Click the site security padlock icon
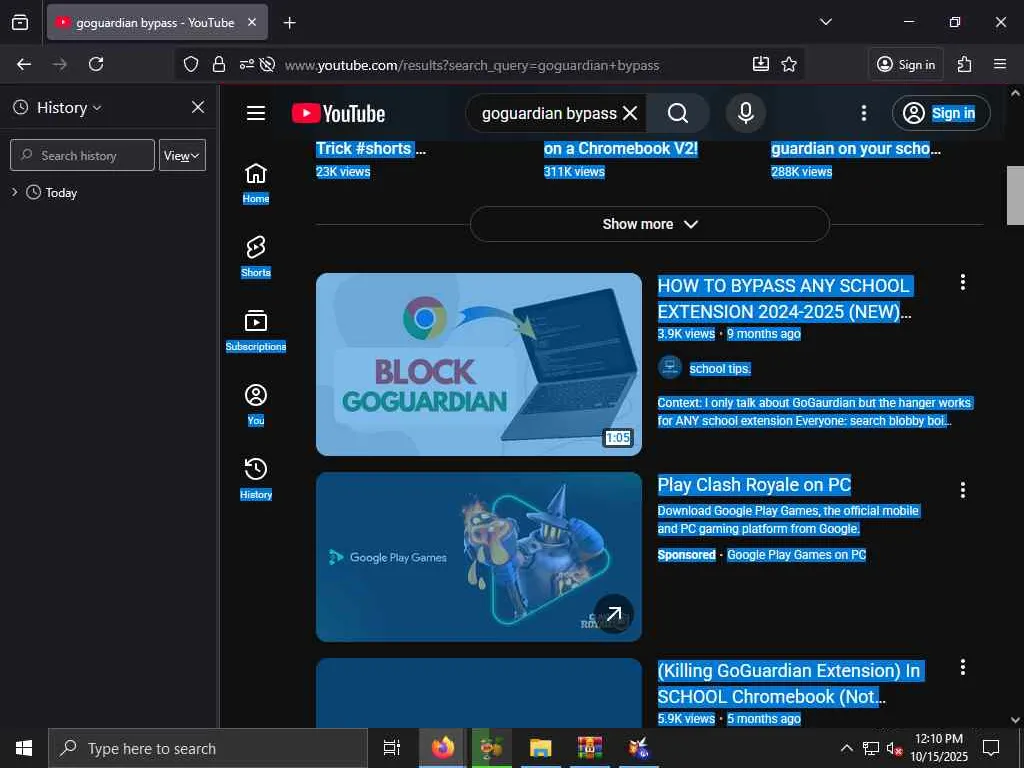Viewport: 1024px width, 768px height. tap(219, 64)
